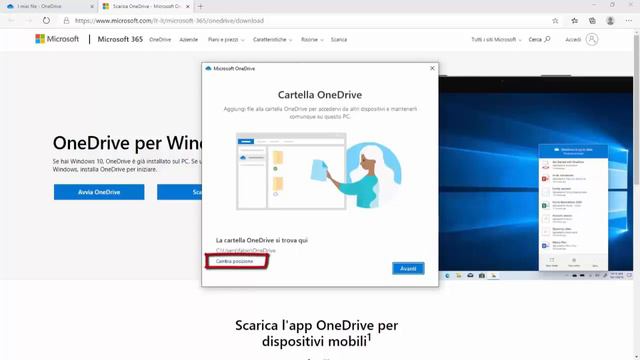Image resolution: width=640 pixels, height=360 pixels.
Task: Click the Microsoft logo on the page
Action: [x=57, y=39]
